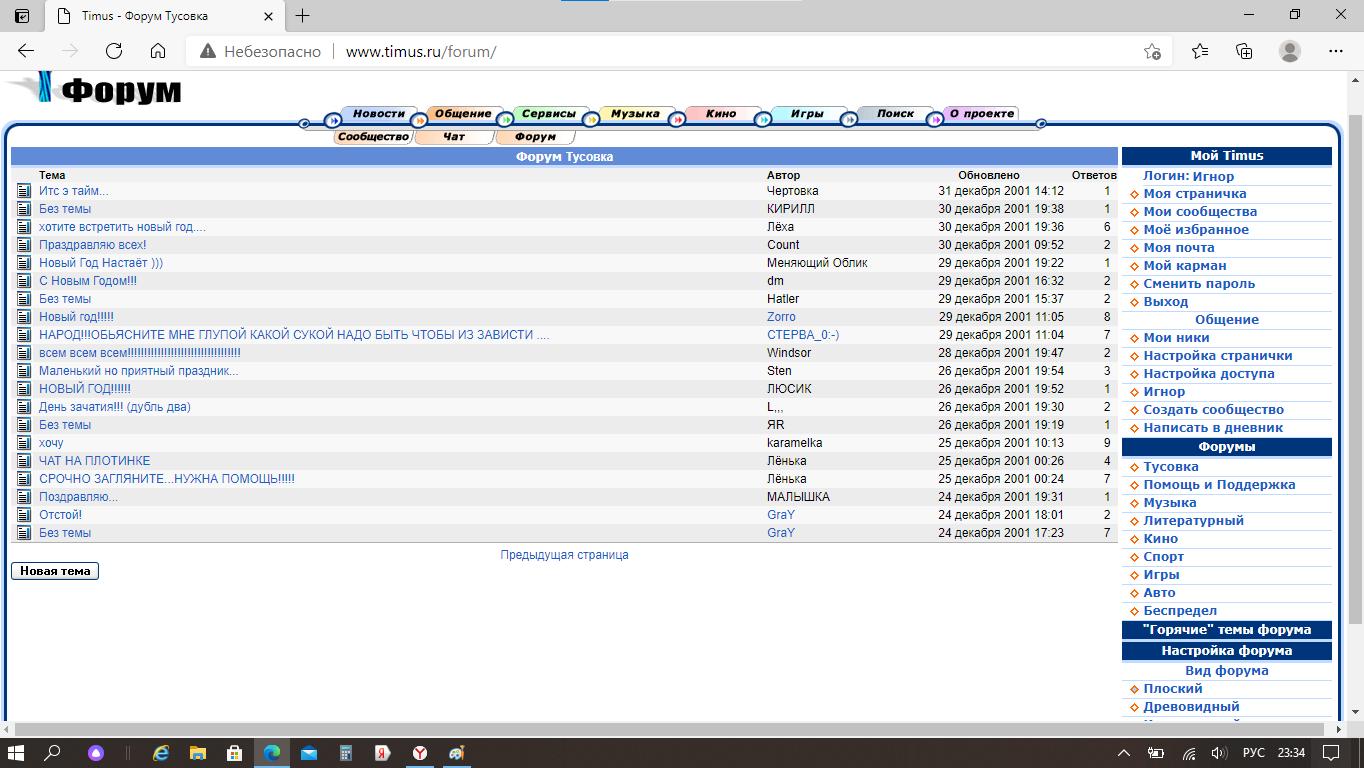Go to browser home page icon

[x=158, y=51]
